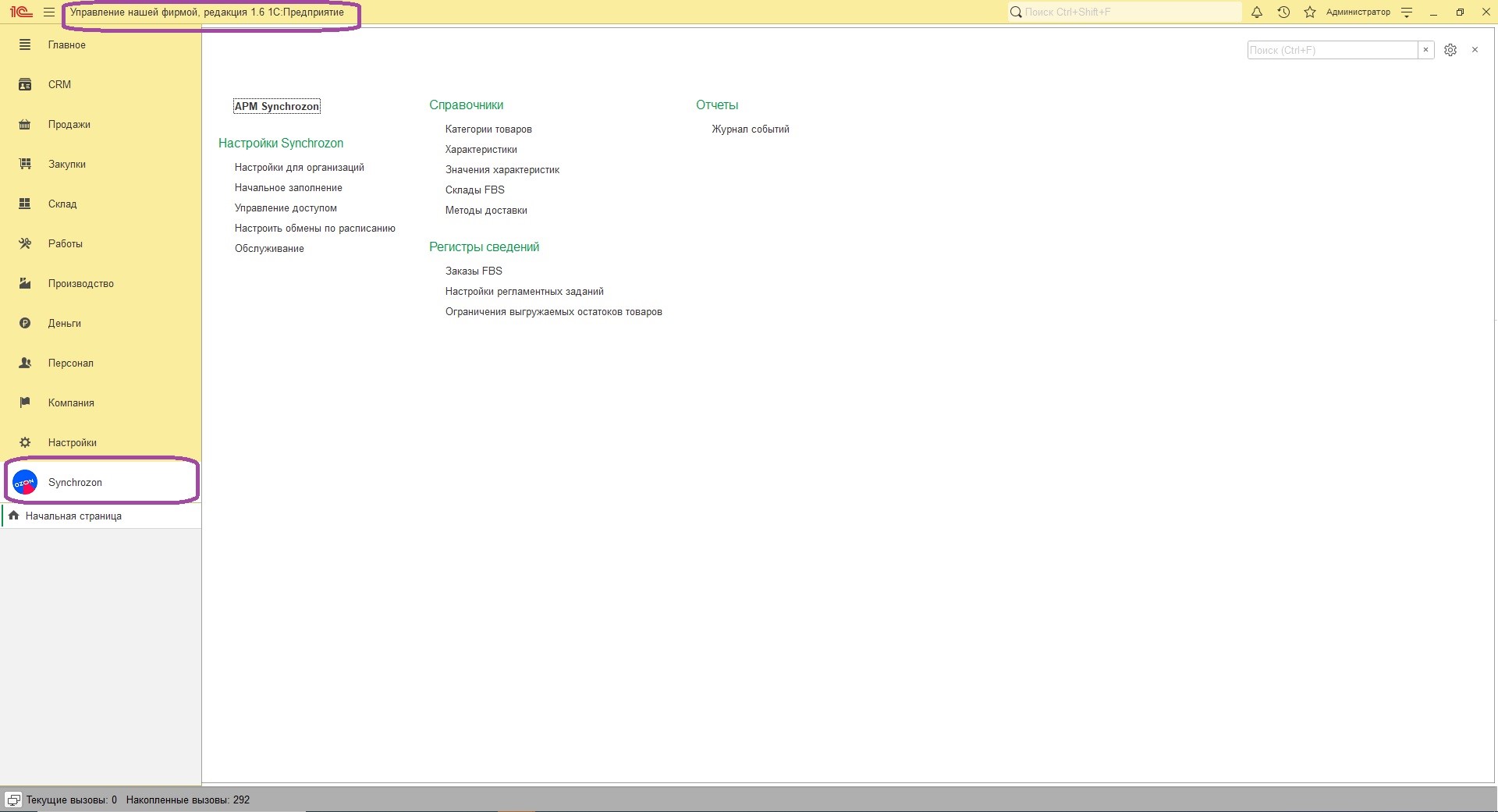Open hamburger main menu at top

pyautogui.click(x=49, y=12)
